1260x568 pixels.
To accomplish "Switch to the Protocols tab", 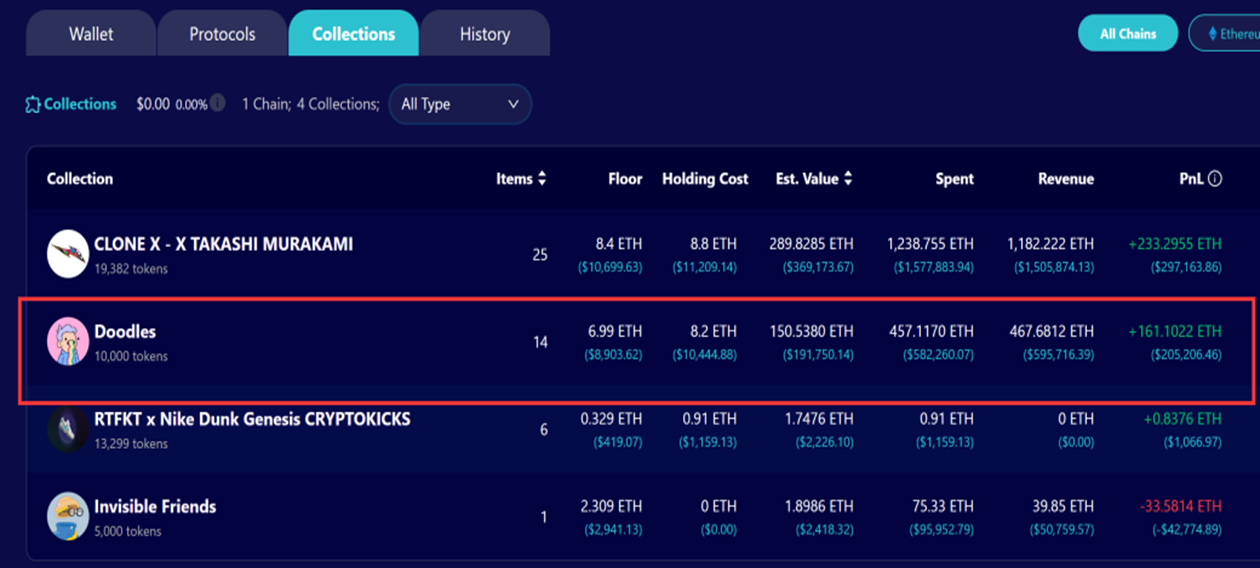I will (222, 34).
